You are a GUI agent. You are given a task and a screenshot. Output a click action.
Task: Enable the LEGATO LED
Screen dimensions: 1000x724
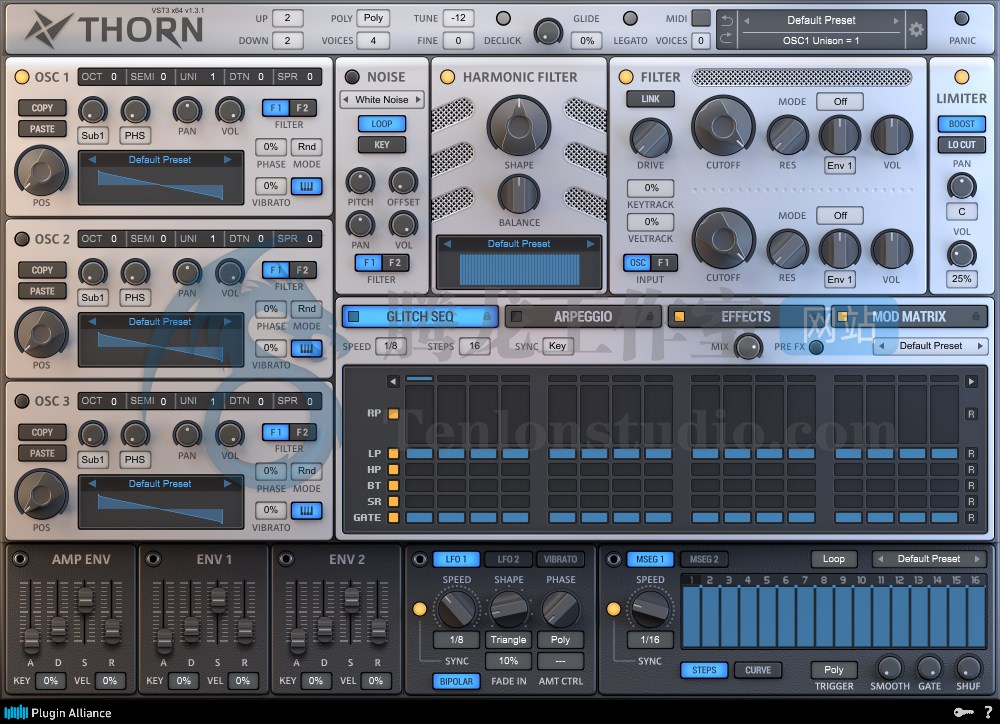(630, 18)
